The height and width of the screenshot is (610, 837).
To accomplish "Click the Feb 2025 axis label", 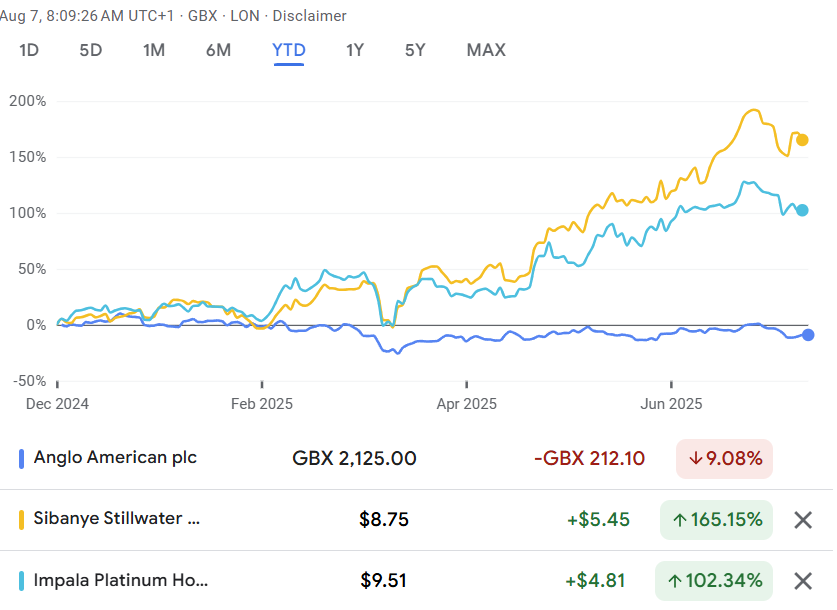I will [x=262, y=403].
